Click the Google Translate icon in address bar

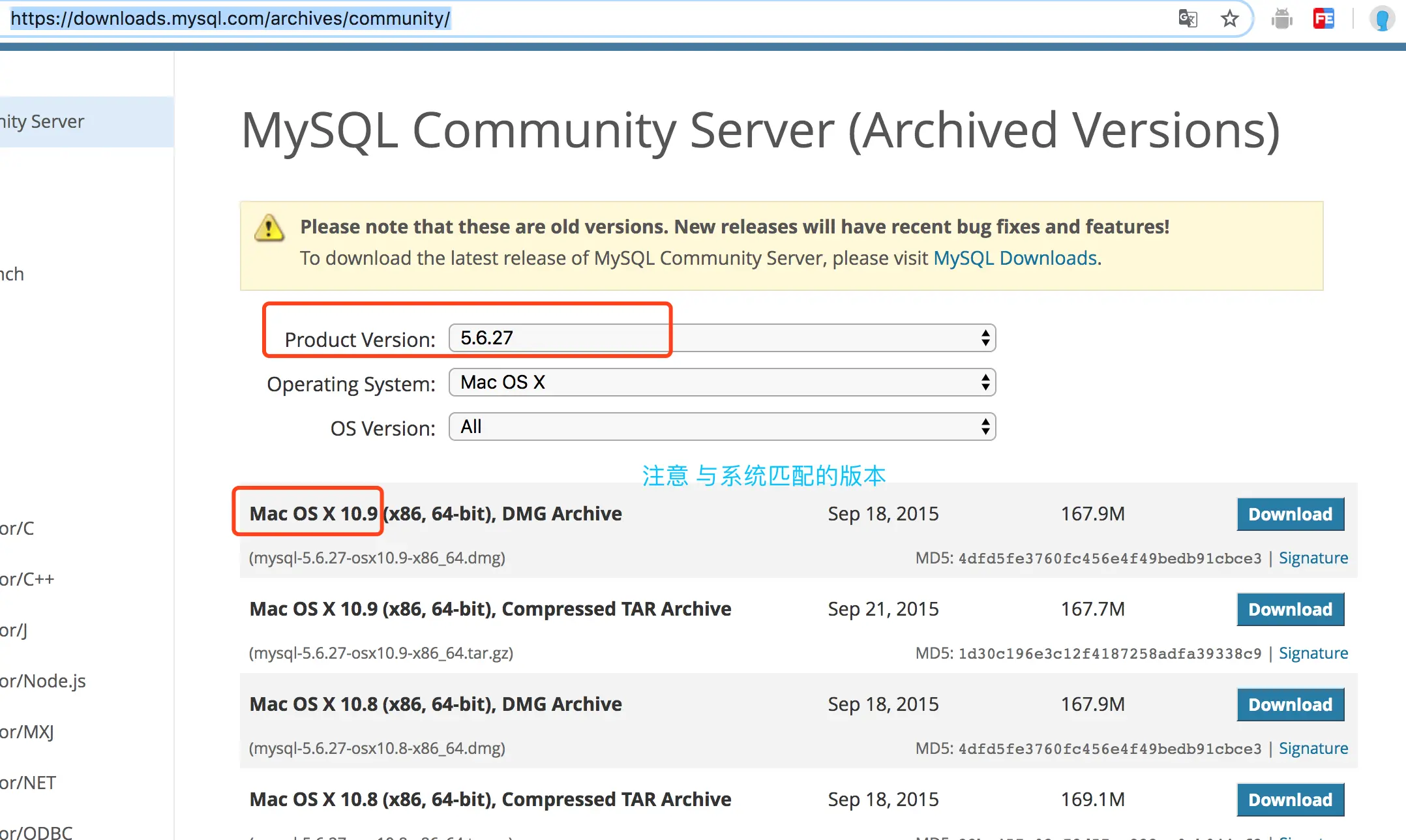click(1188, 18)
